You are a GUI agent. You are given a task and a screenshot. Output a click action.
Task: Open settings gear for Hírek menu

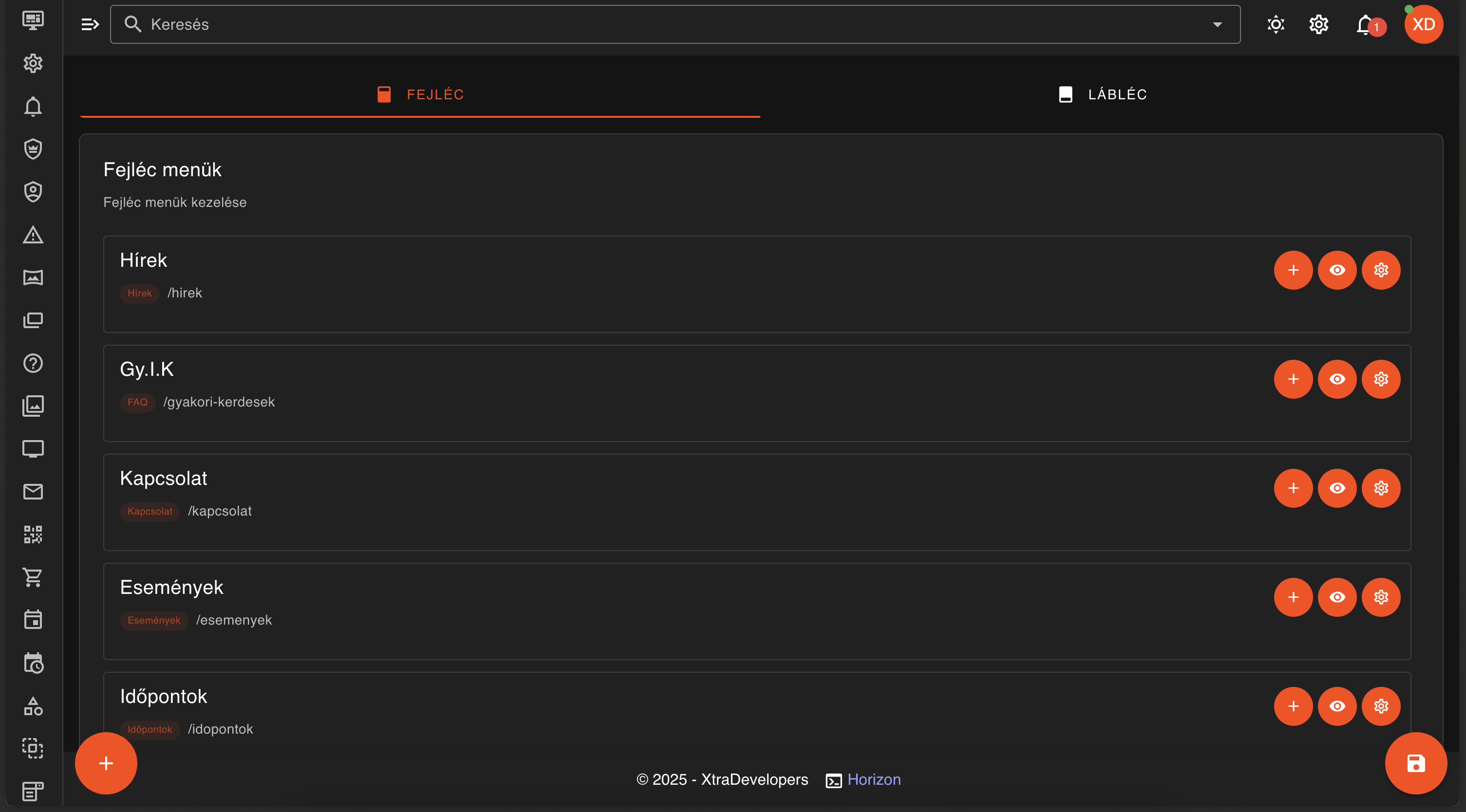1381,270
